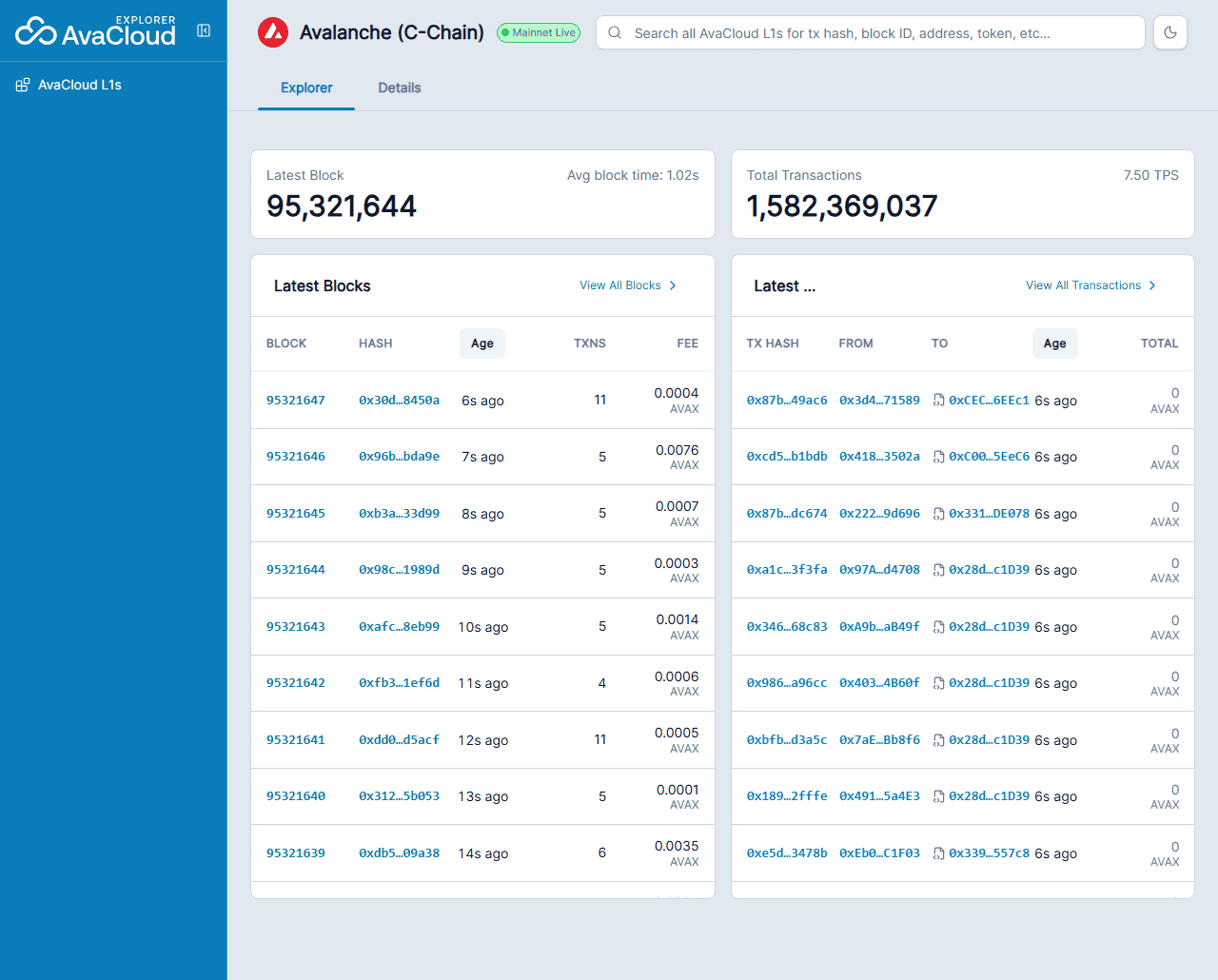Open block hash 0xb3a...33d99

399,514
